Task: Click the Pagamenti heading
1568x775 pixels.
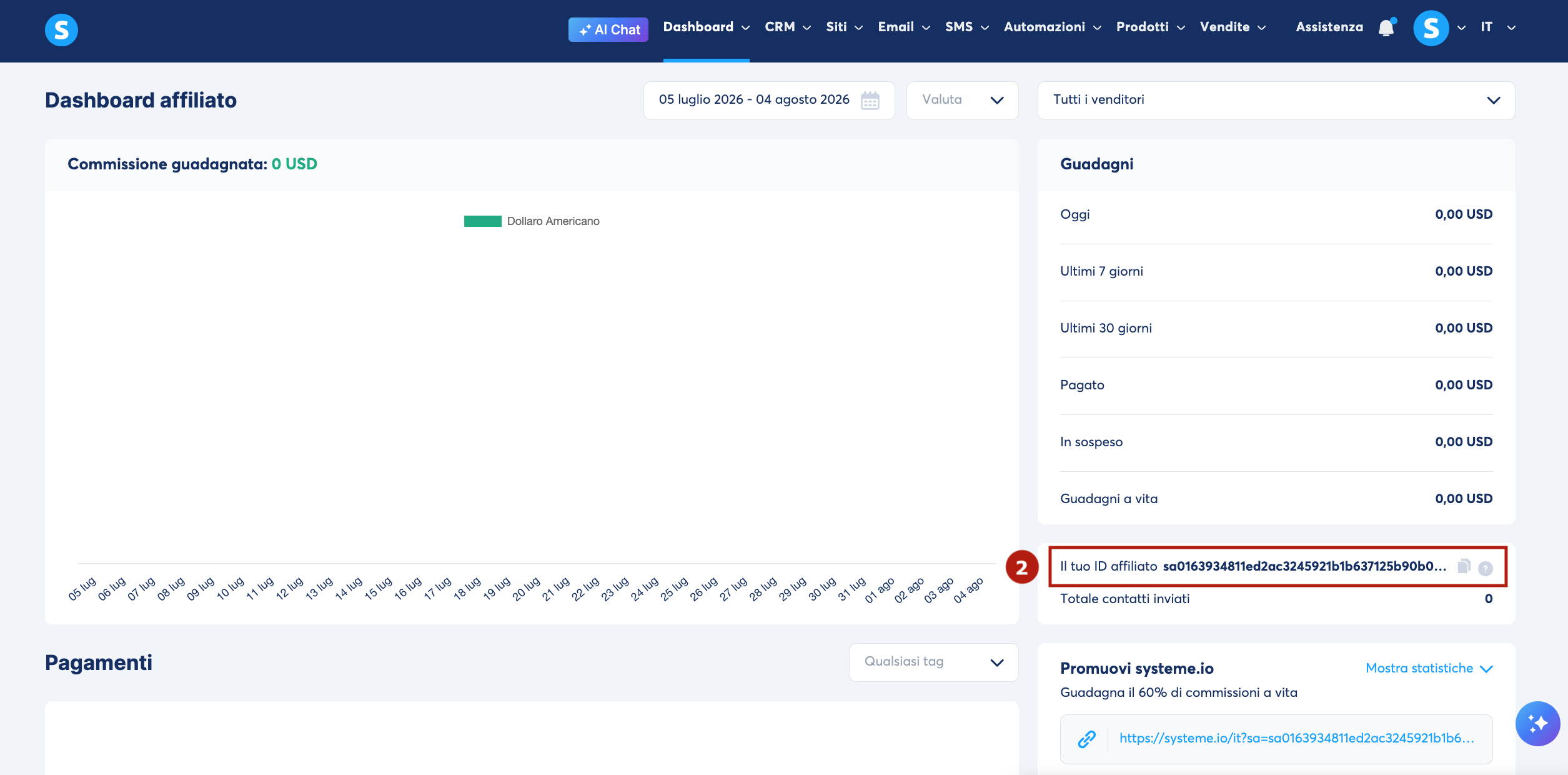Action: (x=99, y=662)
